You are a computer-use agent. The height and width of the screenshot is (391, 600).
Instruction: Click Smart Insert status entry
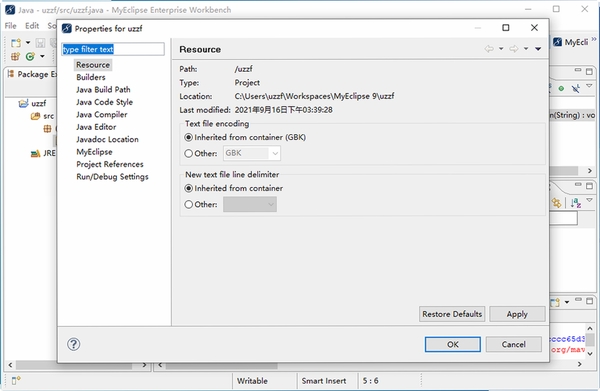324,381
